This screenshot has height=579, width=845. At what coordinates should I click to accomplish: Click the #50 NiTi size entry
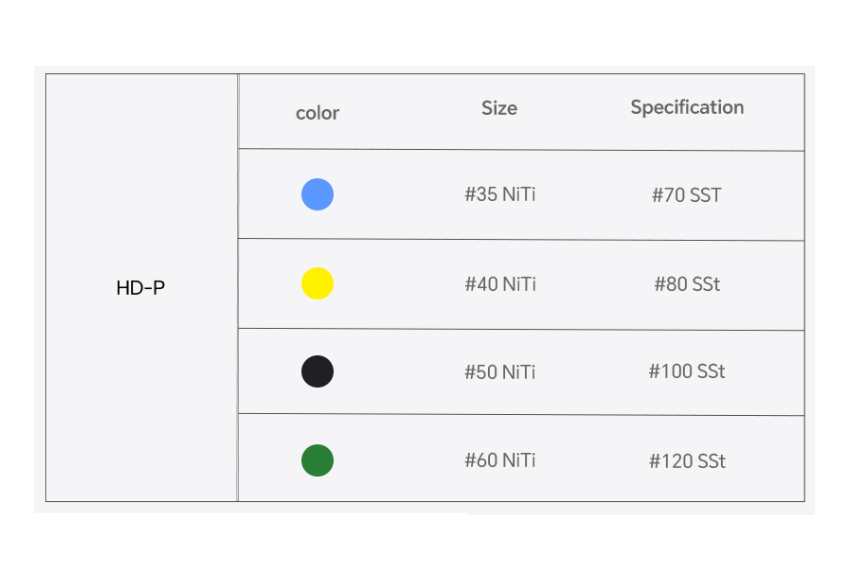(x=500, y=372)
